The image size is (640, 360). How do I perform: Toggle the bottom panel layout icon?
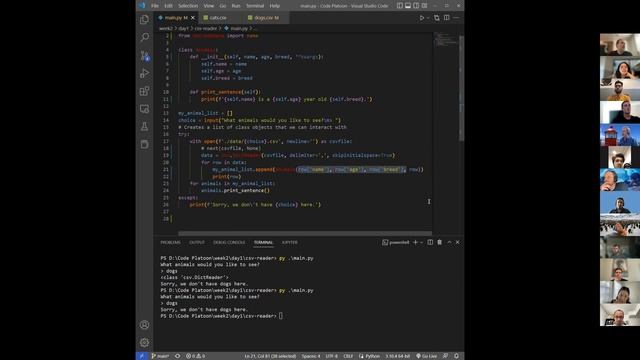[408, 6]
